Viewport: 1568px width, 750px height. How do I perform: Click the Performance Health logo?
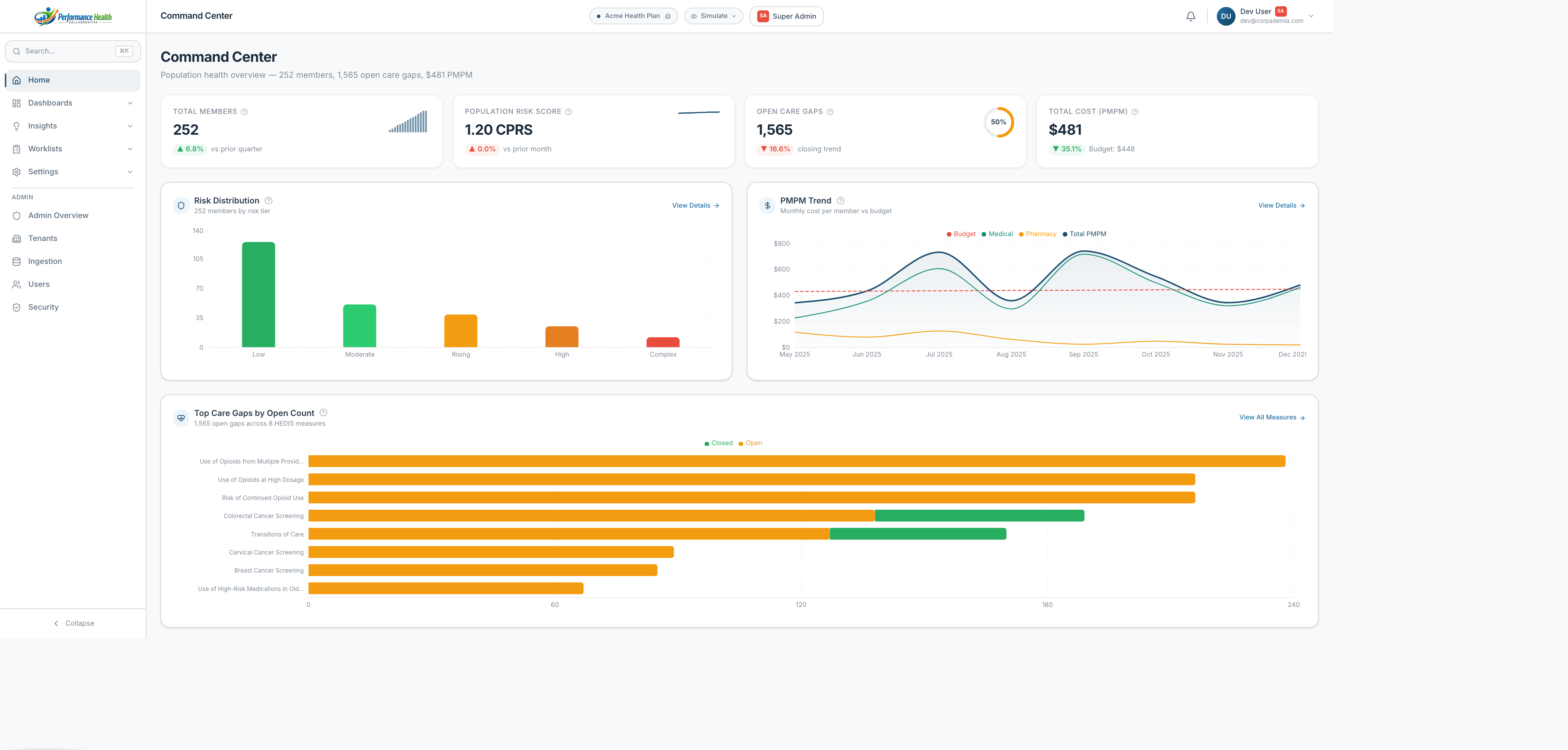(x=73, y=16)
